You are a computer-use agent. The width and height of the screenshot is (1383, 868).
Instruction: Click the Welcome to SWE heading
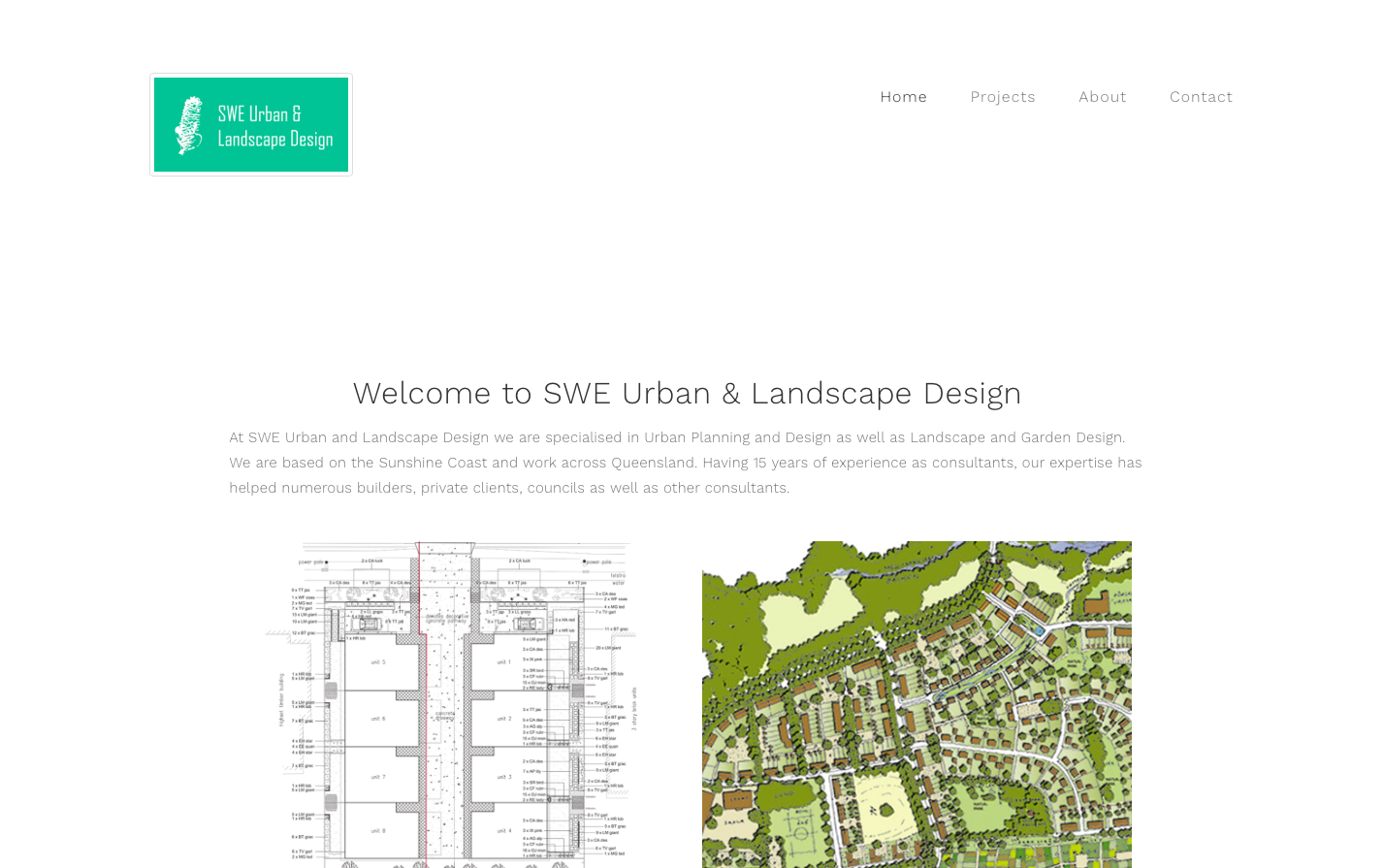click(x=687, y=394)
